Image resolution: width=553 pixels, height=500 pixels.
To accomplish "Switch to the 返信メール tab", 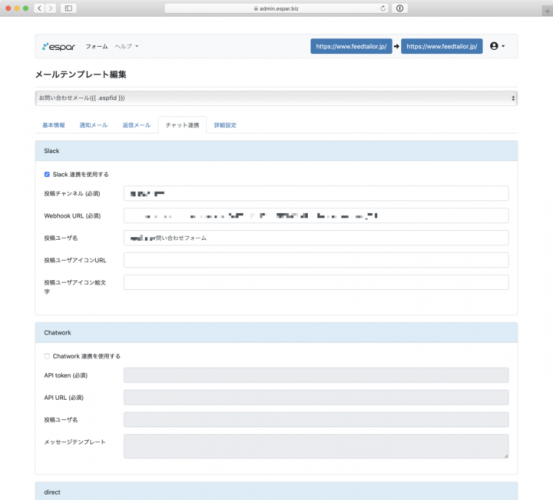I will (x=136, y=125).
